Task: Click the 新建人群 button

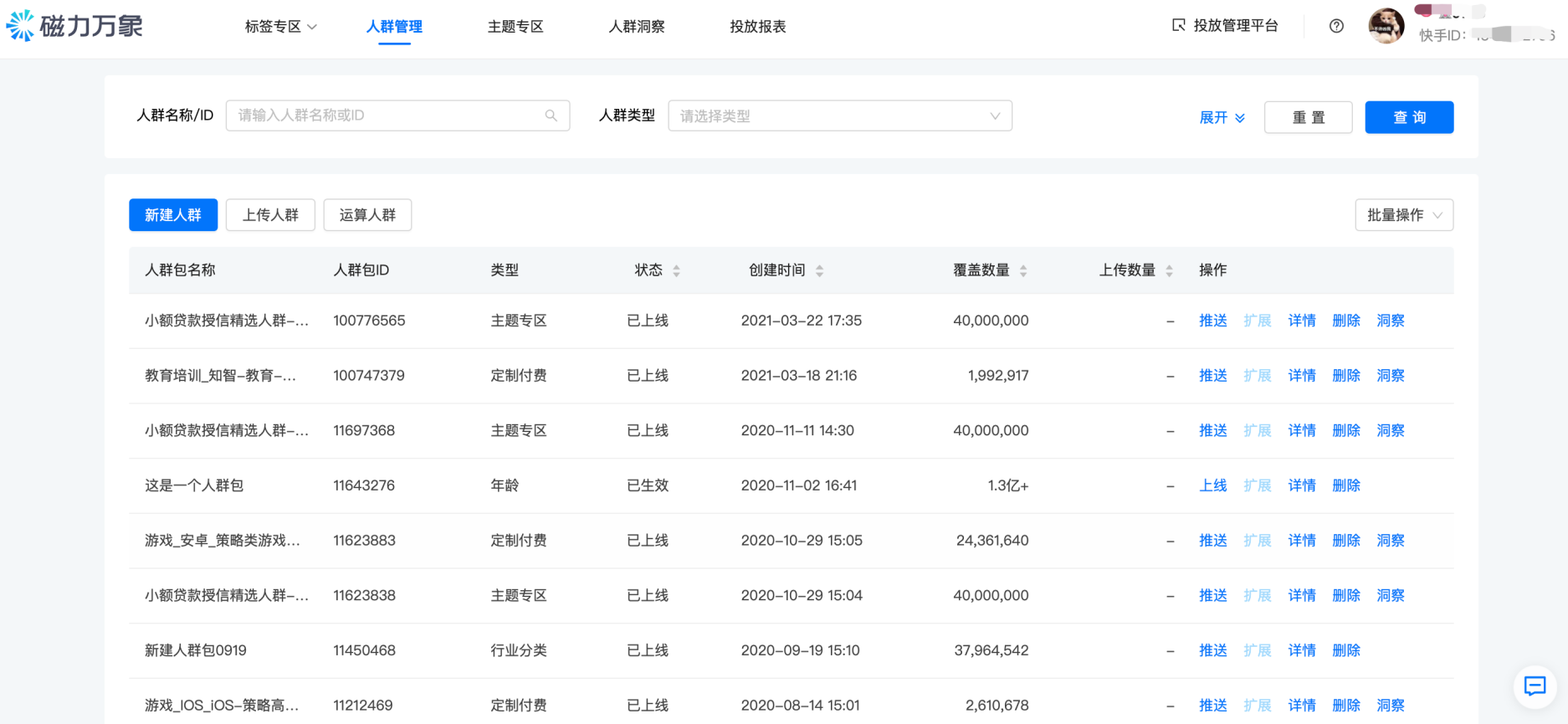Action: point(173,215)
